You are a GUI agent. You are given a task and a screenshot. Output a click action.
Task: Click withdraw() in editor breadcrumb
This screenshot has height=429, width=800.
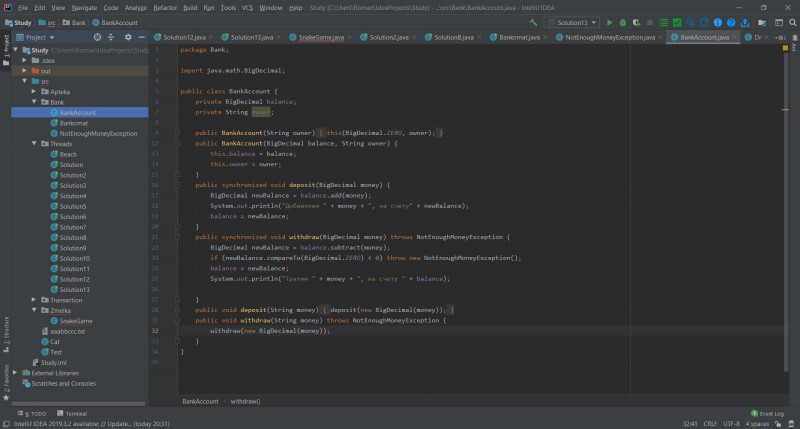tap(245, 401)
